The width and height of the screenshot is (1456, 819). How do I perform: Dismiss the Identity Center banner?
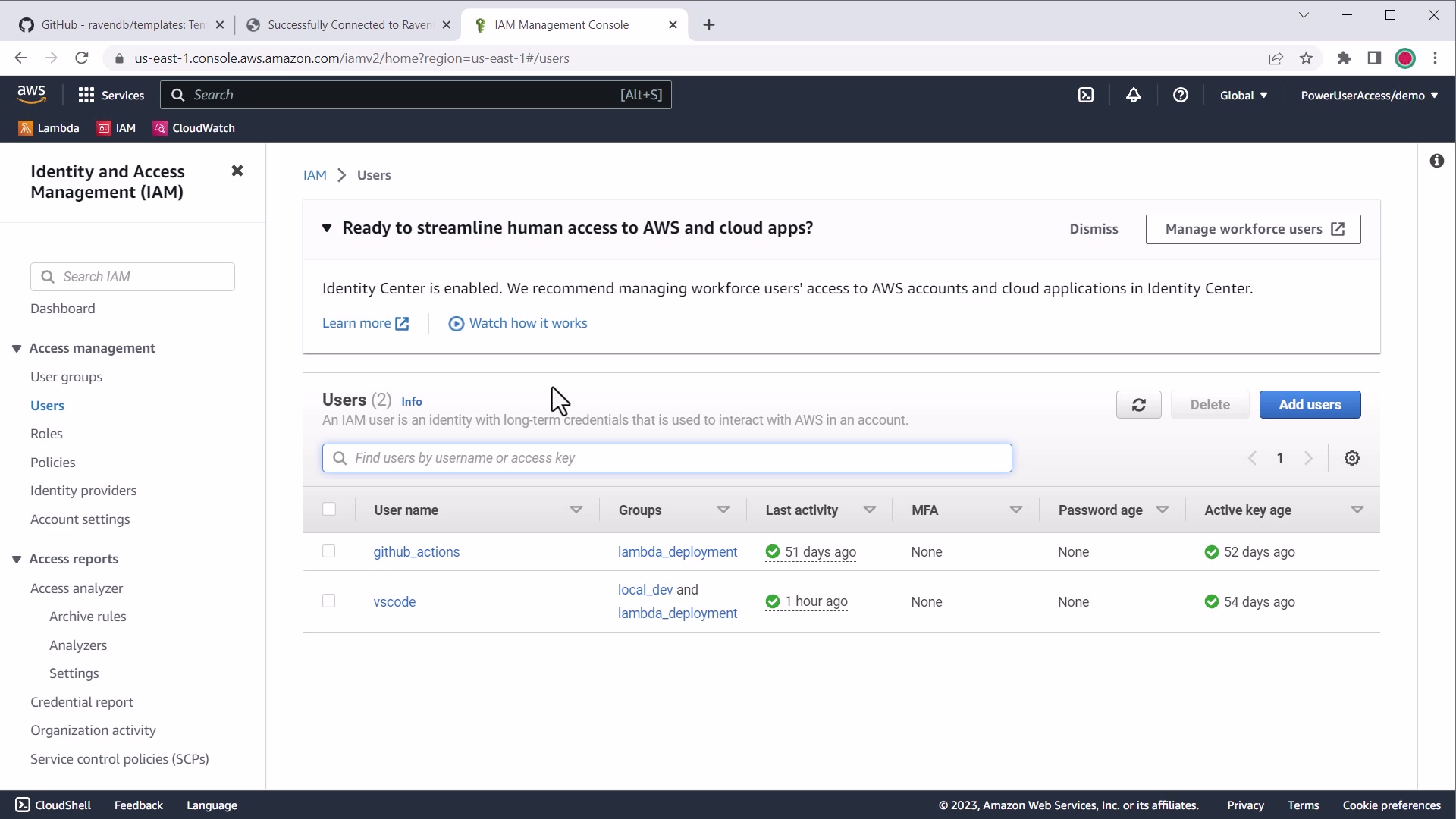(x=1094, y=229)
